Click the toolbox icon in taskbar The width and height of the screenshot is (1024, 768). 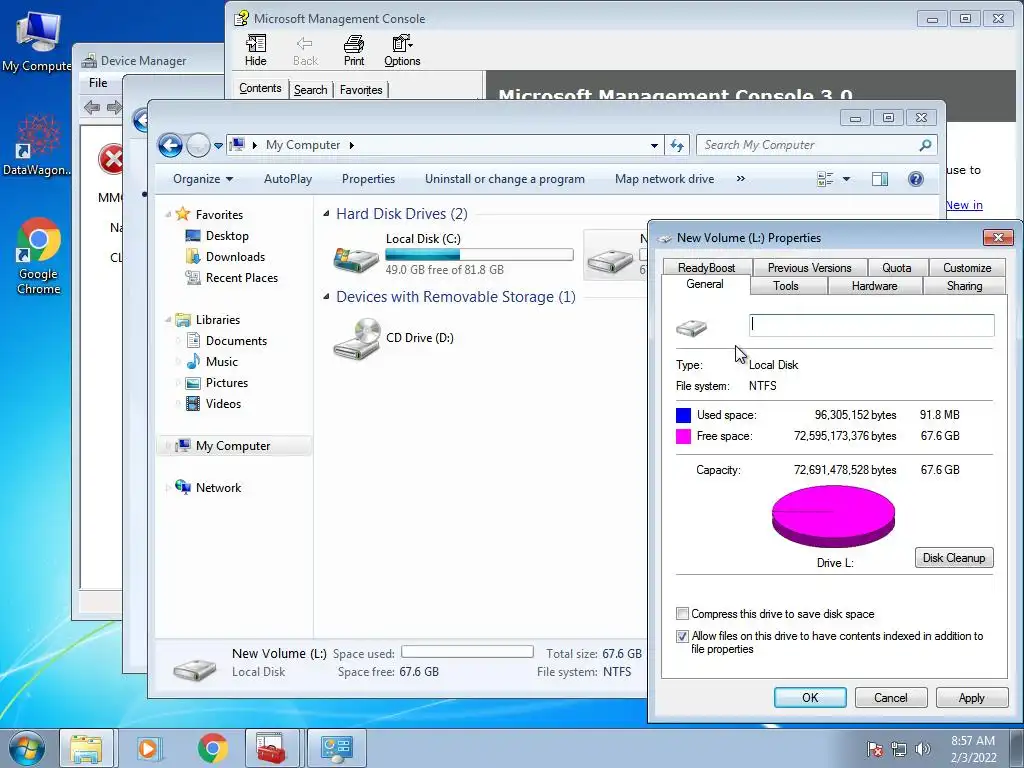272,748
